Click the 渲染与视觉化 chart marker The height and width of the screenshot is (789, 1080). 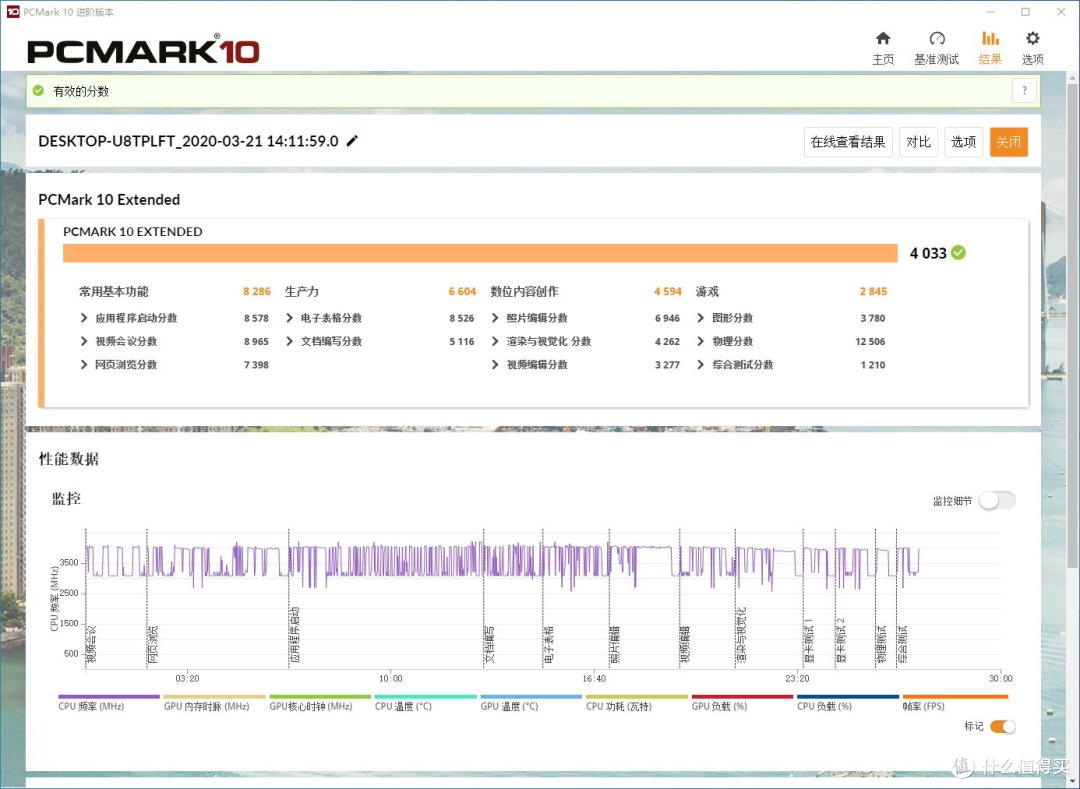741,635
